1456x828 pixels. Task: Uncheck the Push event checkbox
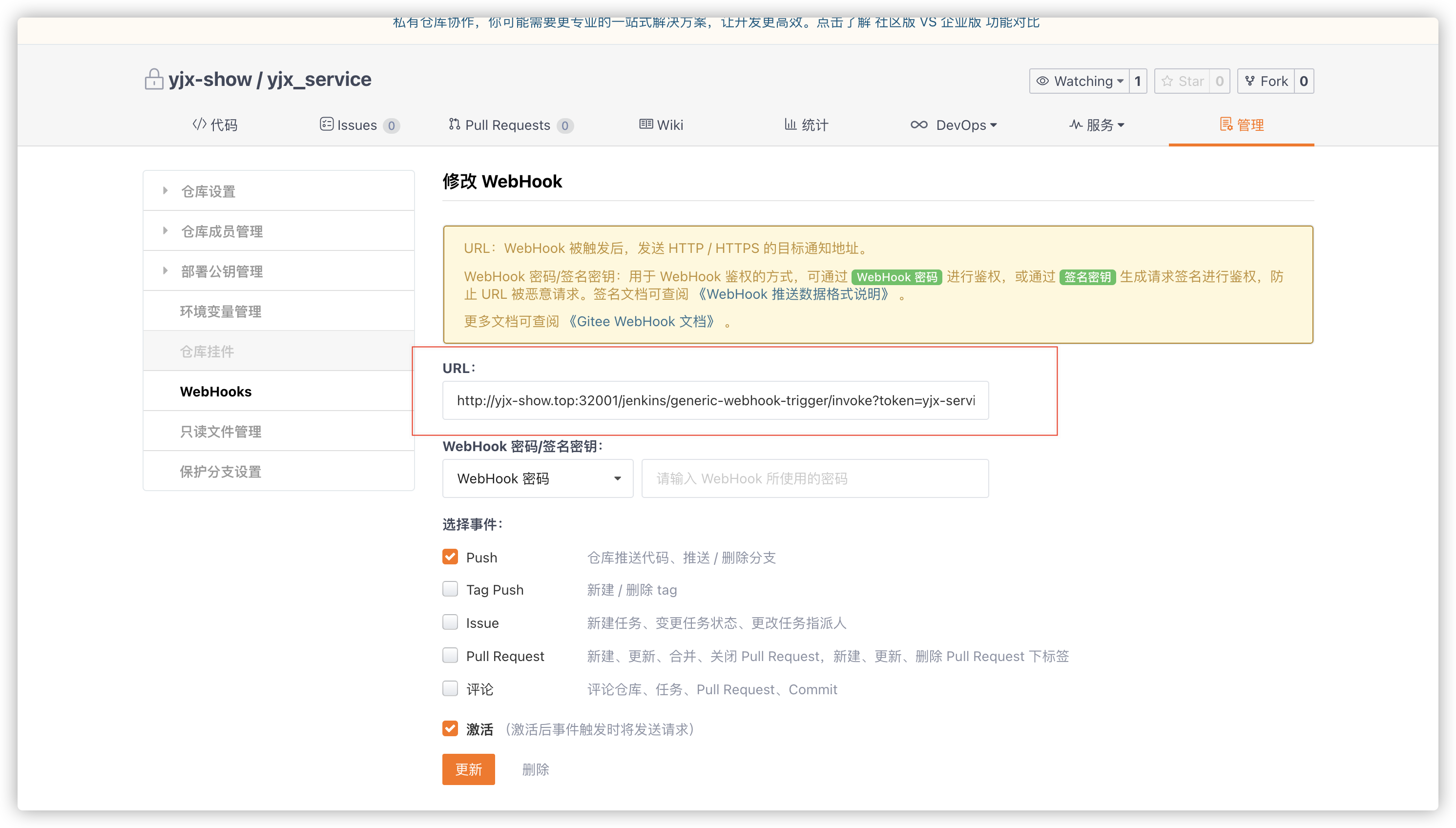pos(450,557)
